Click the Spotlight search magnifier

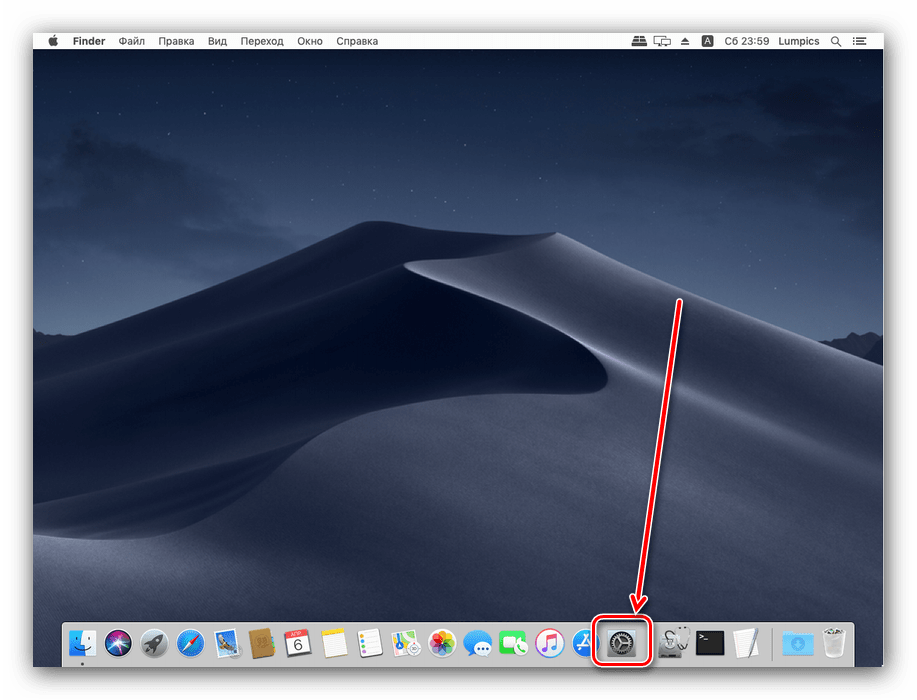tap(836, 41)
